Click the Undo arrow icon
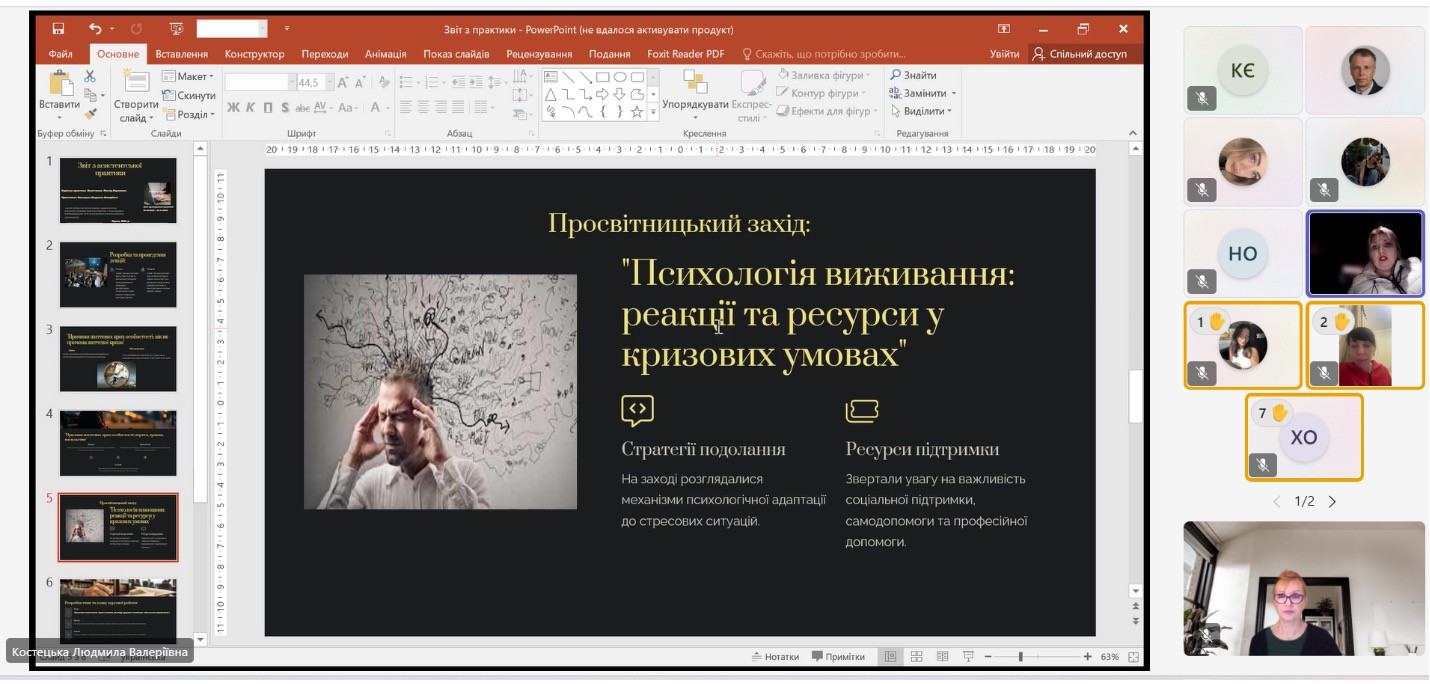This screenshot has height=684, width=1430. click(95, 29)
